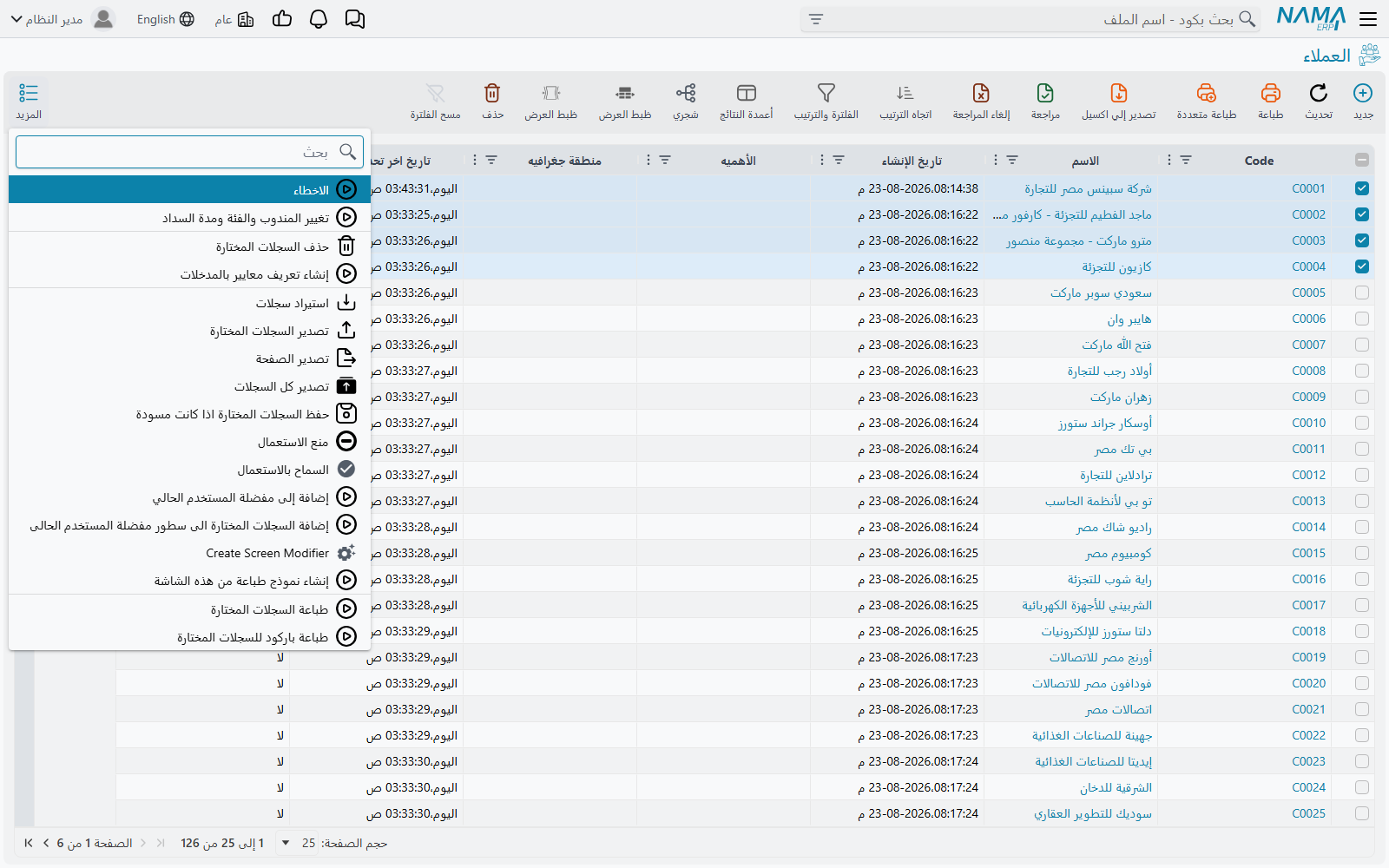Uncheck the row C0002 checkbox
Image resolution: width=1389 pixels, height=868 pixels.
tap(1362, 214)
